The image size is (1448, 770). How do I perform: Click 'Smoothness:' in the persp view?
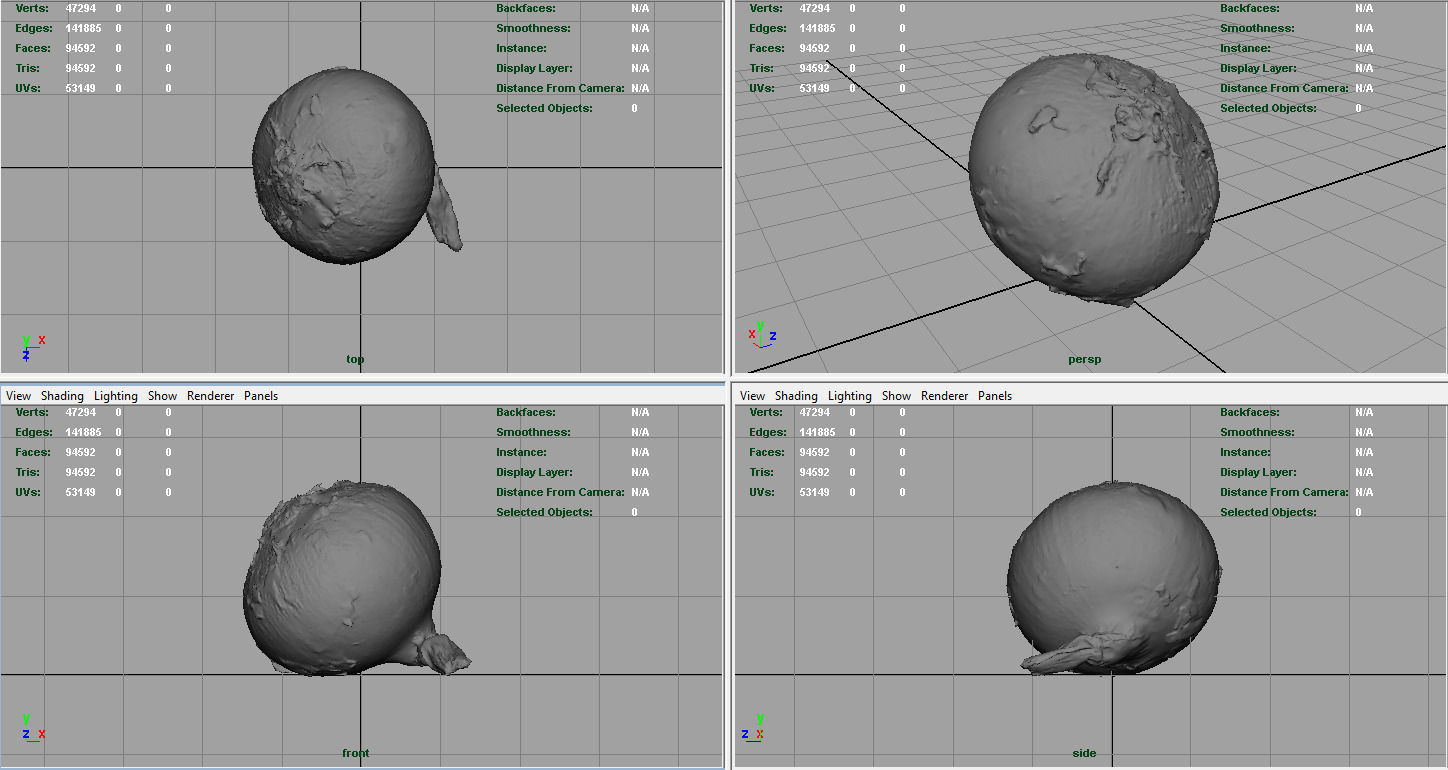click(x=1257, y=28)
